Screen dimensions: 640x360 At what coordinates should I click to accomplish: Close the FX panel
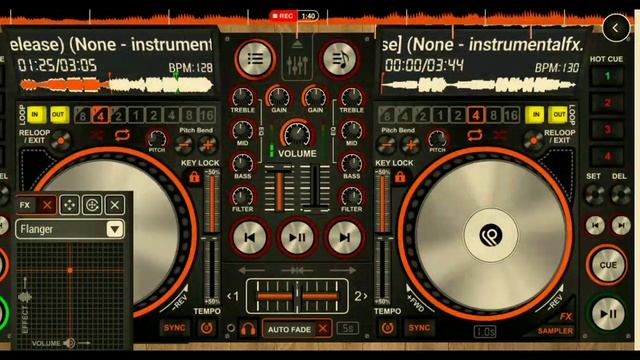(x=115, y=205)
